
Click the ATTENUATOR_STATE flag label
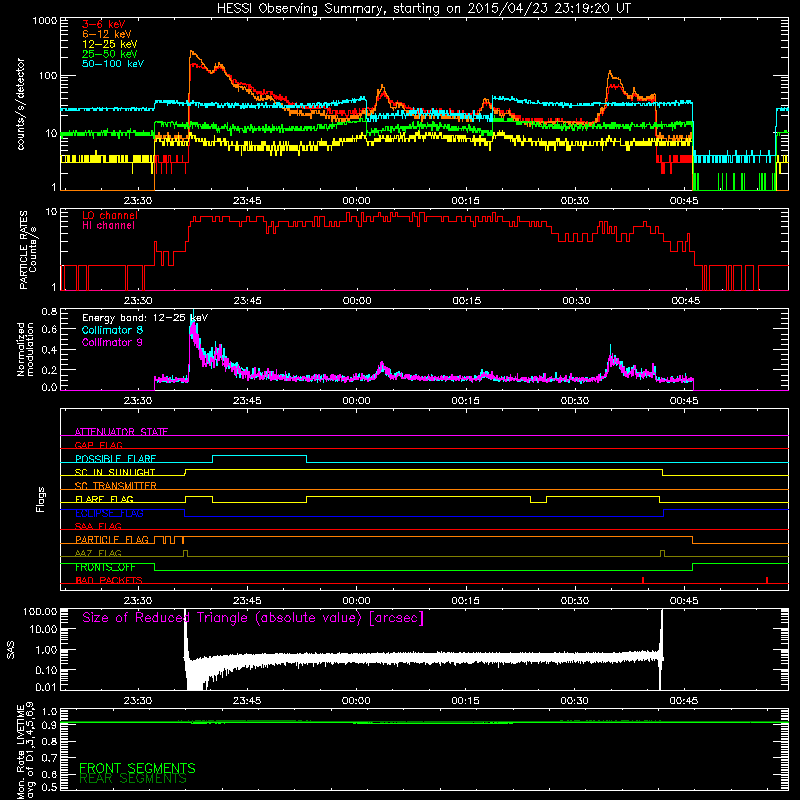pos(121,432)
